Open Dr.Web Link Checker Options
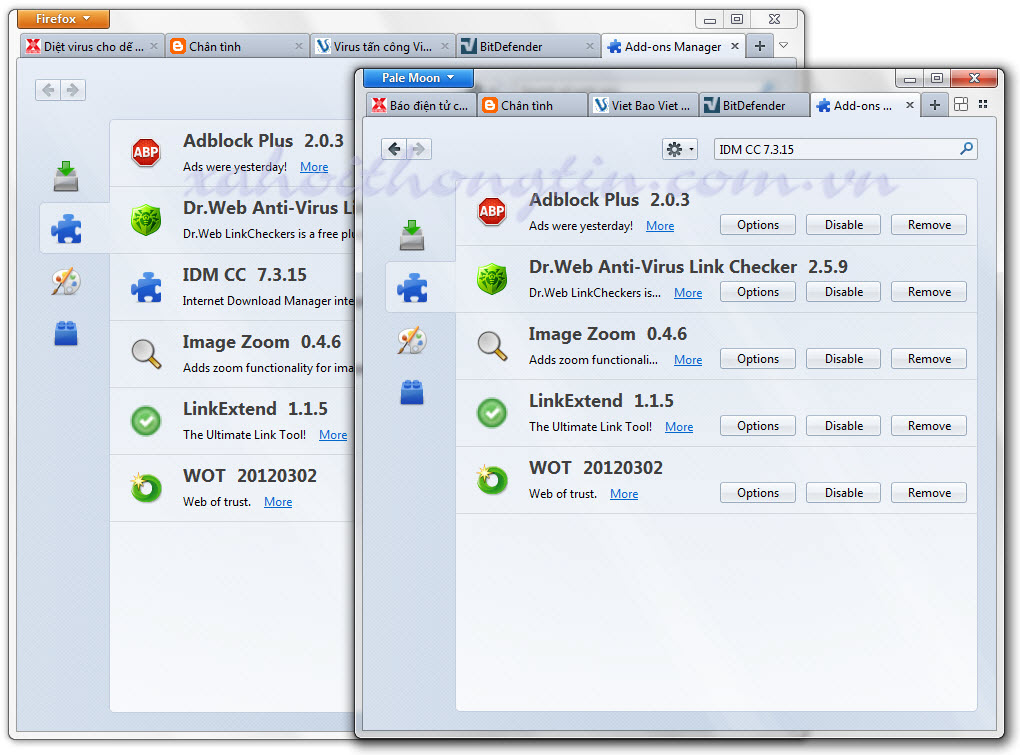Viewport: 1020px width, 755px height. (757, 292)
